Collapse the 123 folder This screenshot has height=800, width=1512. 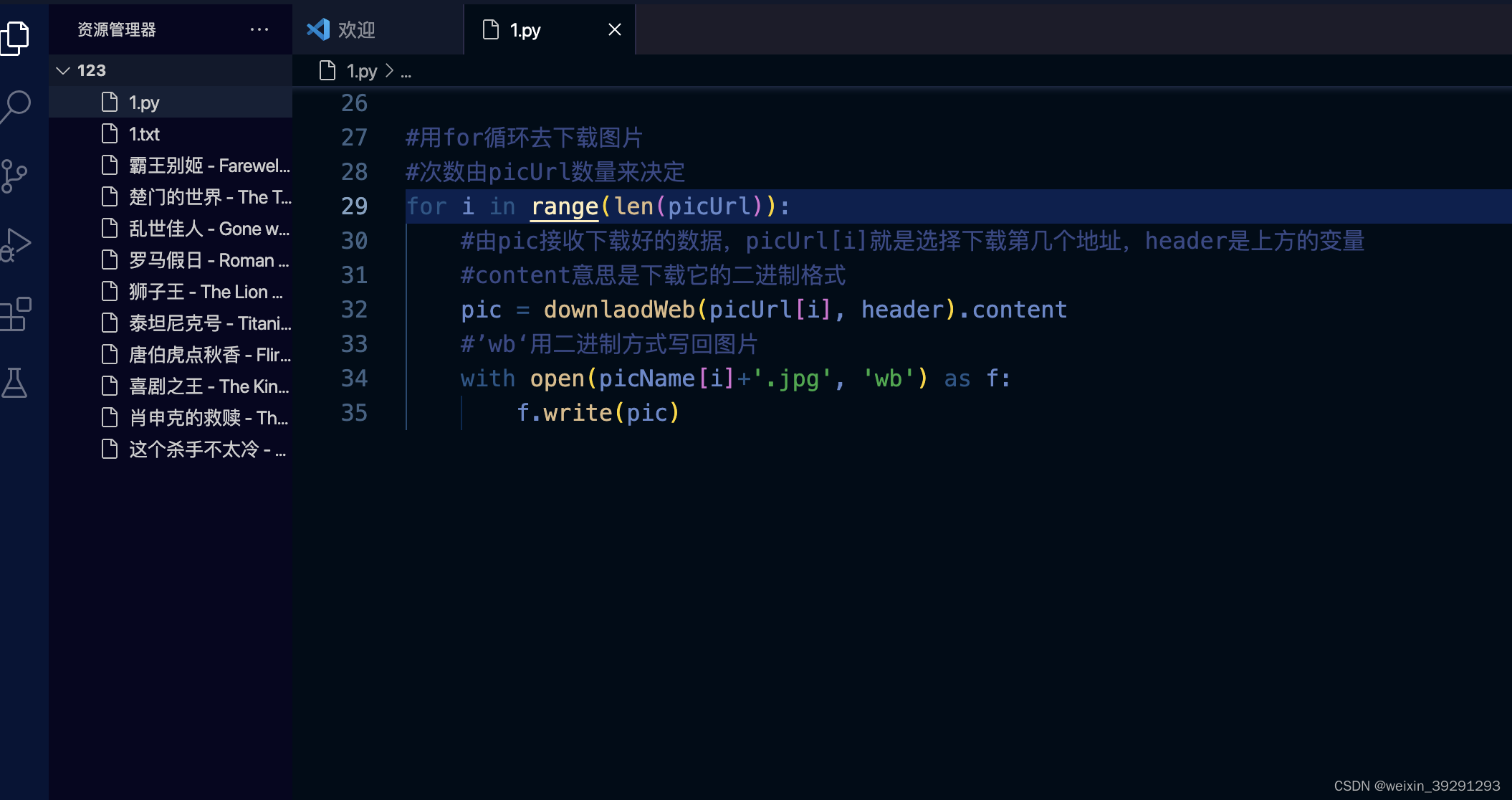pos(171,70)
